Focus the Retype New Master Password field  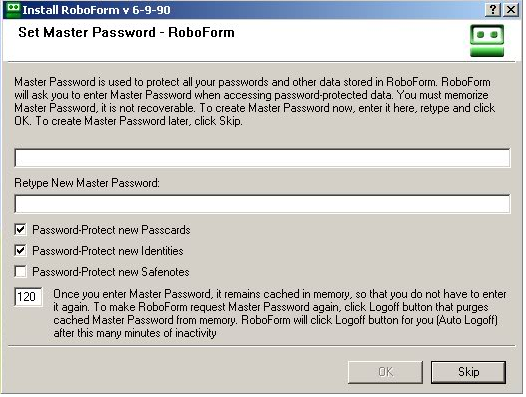click(262, 204)
